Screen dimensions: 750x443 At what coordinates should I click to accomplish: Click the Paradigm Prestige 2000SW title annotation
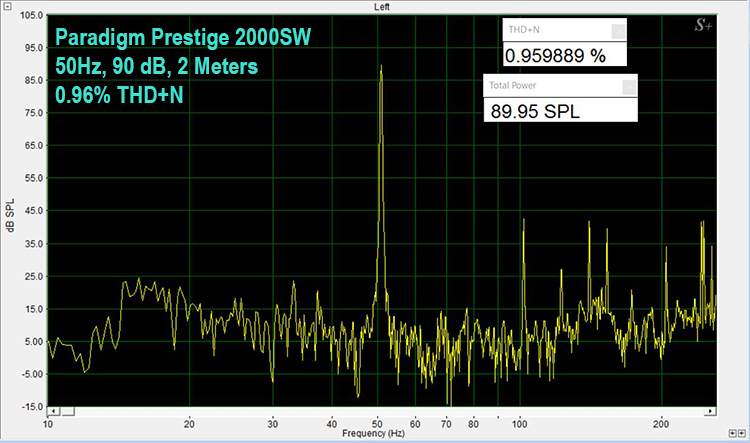point(183,40)
